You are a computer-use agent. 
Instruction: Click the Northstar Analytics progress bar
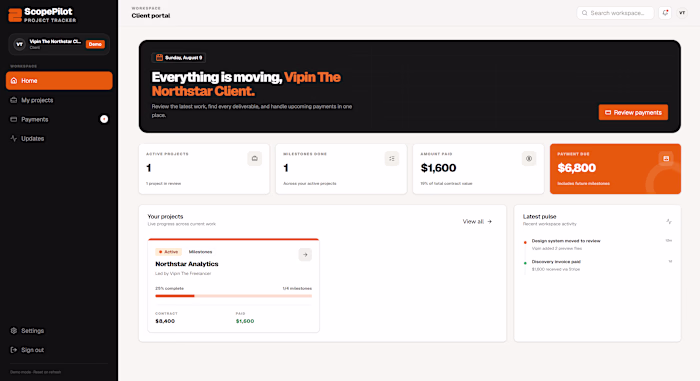tap(233, 296)
